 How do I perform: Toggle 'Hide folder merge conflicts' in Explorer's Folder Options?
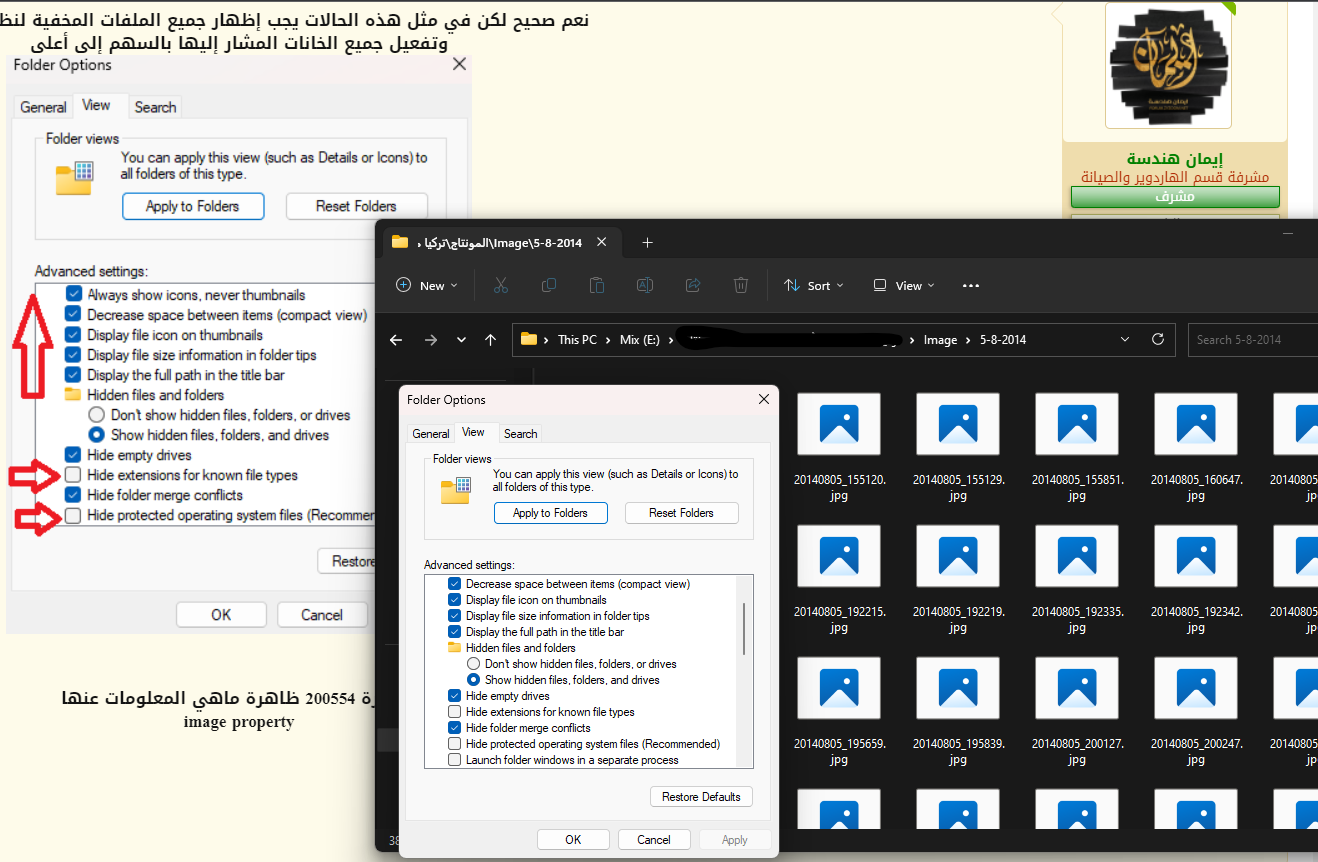click(x=455, y=728)
